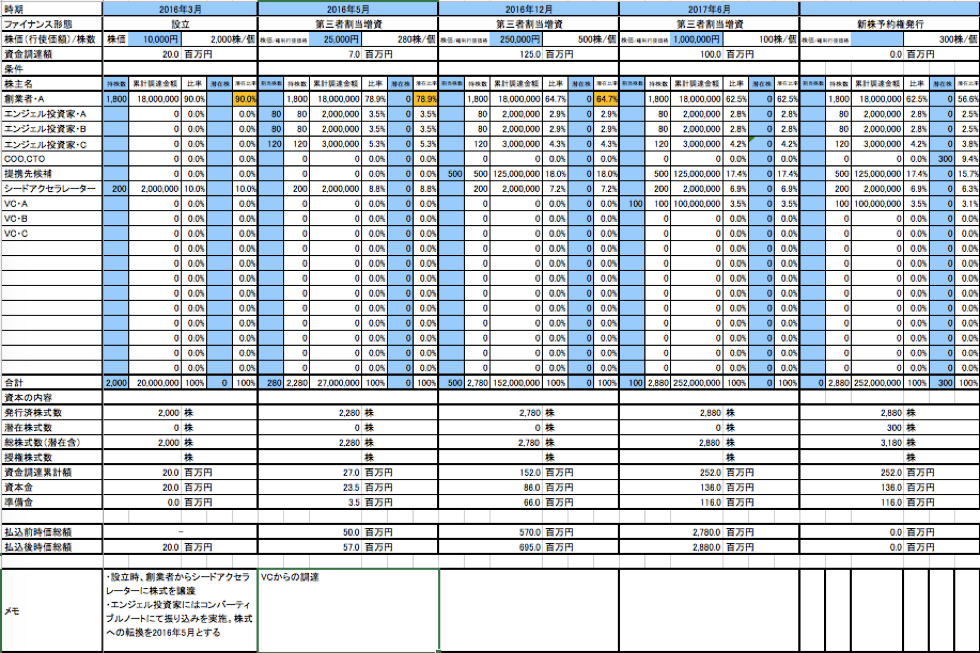Click the 280株/個 share count cell

pos(400,39)
